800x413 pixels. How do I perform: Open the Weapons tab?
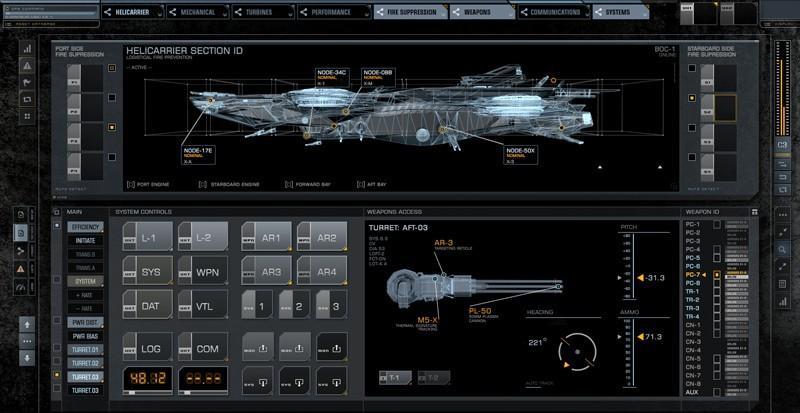(x=482, y=12)
